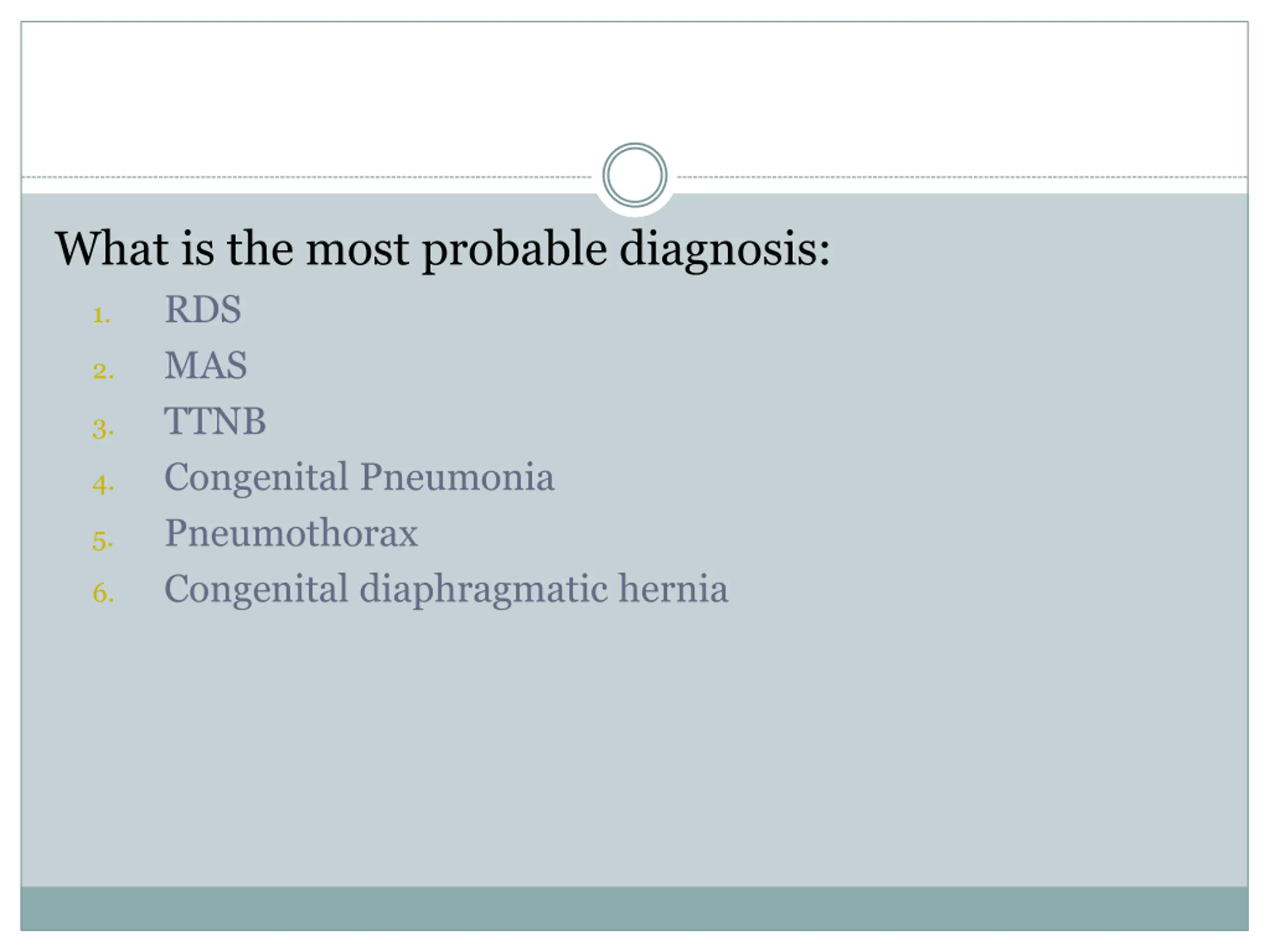Click the word "diagnosis:" in the heading
The height and width of the screenshot is (952, 1270).
[725, 249]
